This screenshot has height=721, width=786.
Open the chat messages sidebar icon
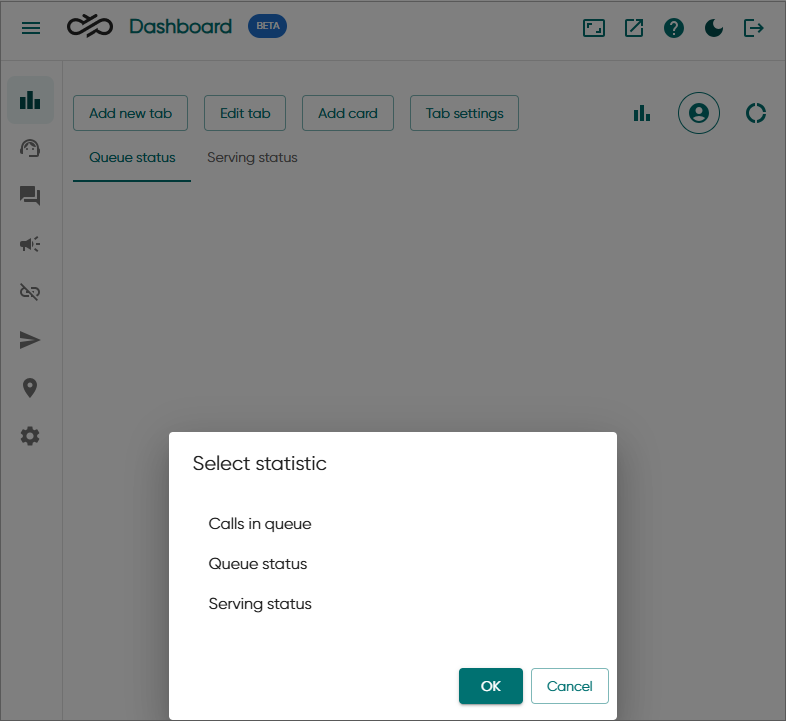(x=30, y=196)
